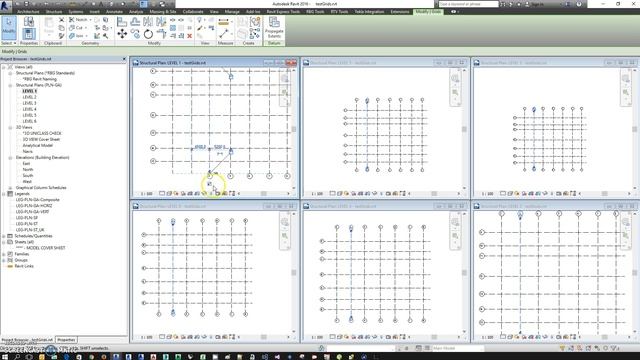Select Mirror - Pick Axis tool
Screen dimensions: 640x360
pyautogui.click(x=148, y=22)
